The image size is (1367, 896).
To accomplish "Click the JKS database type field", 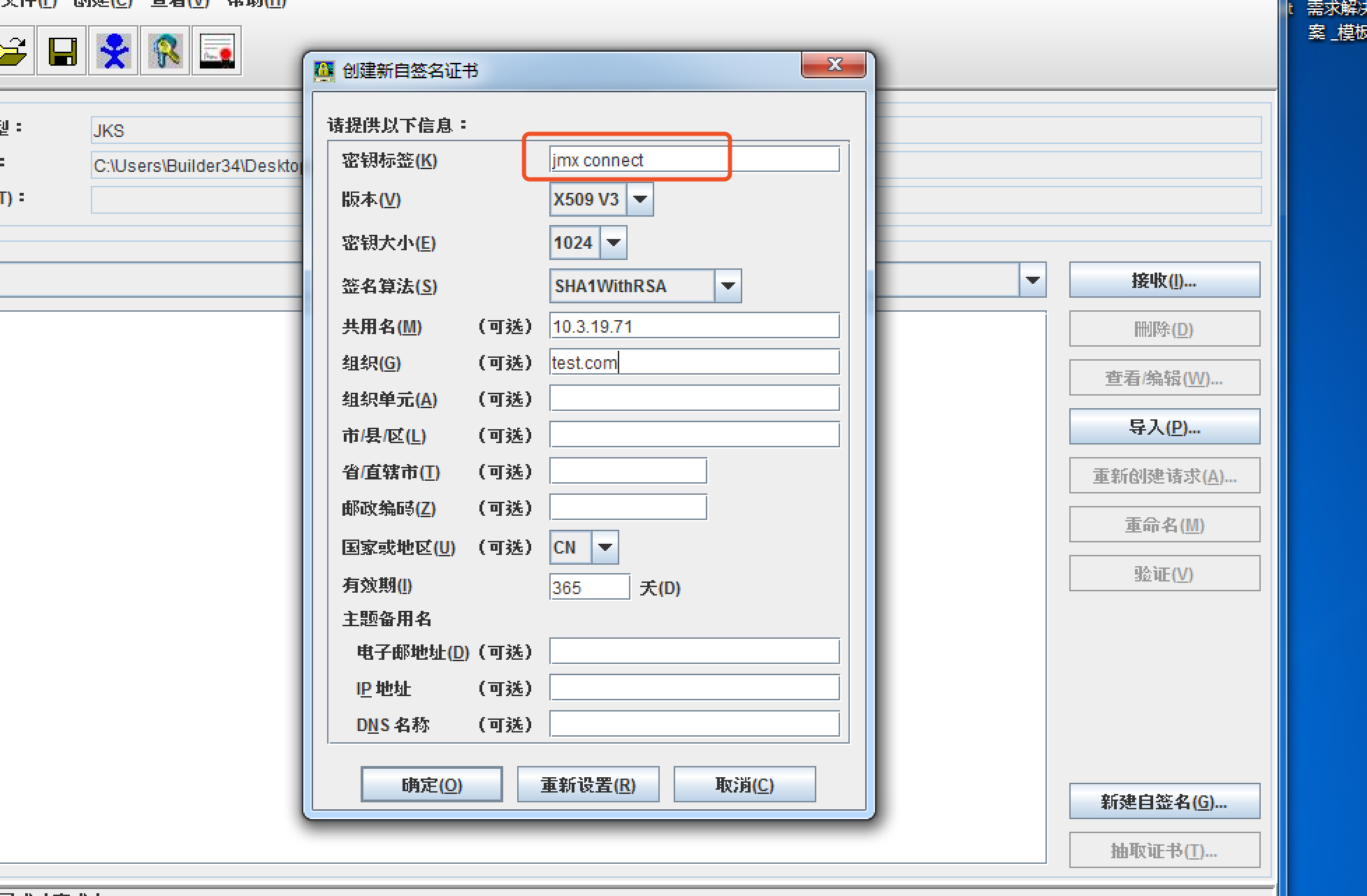I will (x=197, y=130).
